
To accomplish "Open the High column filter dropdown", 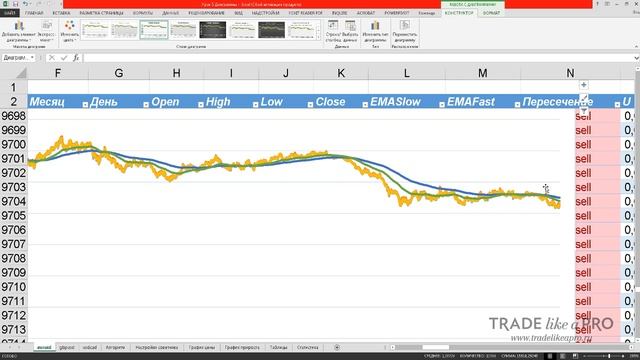I will (x=255, y=104).
